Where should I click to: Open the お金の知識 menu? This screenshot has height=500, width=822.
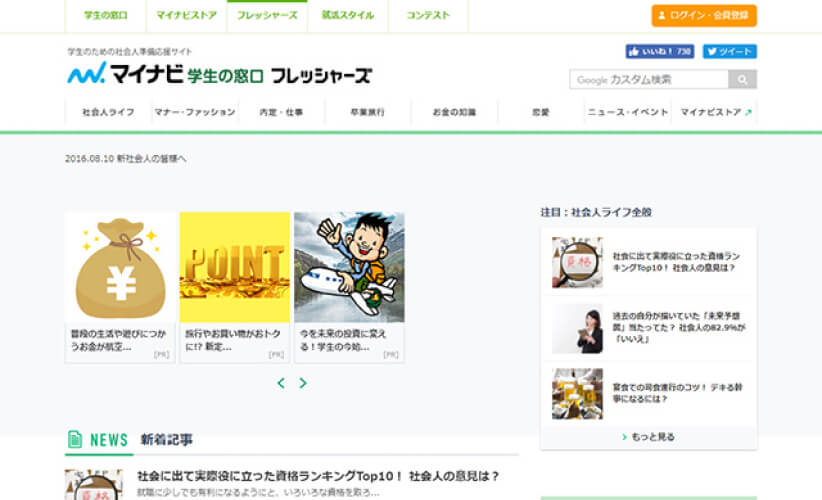(x=455, y=112)
